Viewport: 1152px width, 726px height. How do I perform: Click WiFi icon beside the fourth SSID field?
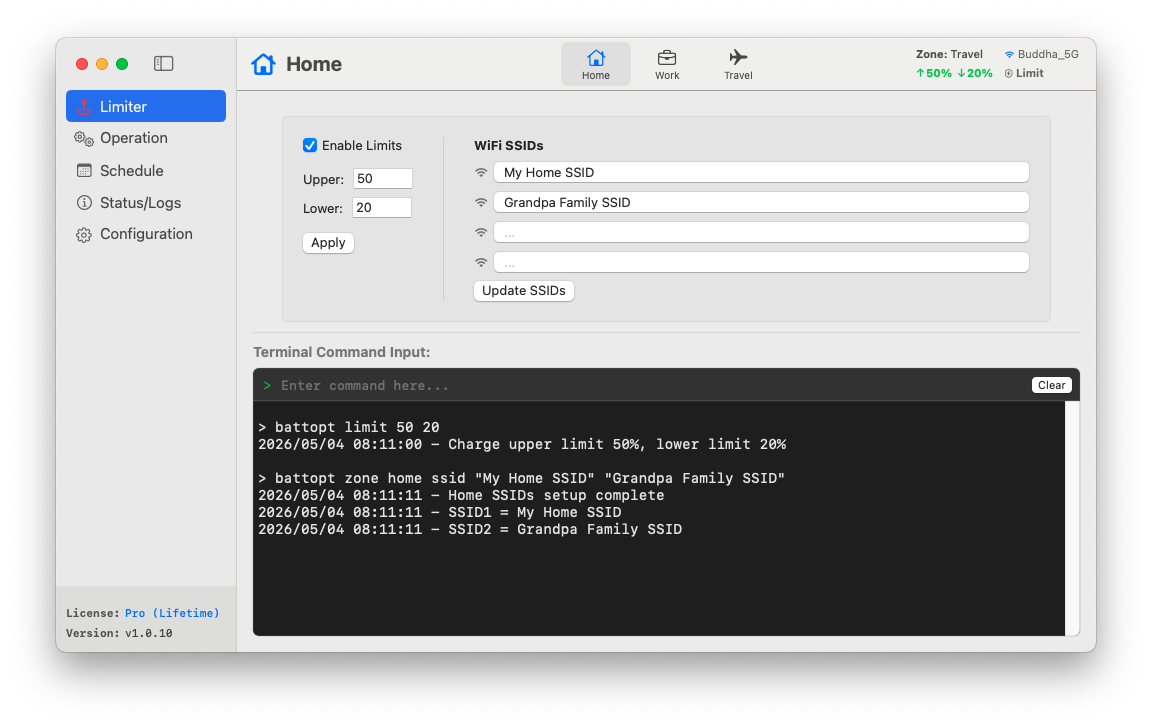click(481, 262)
